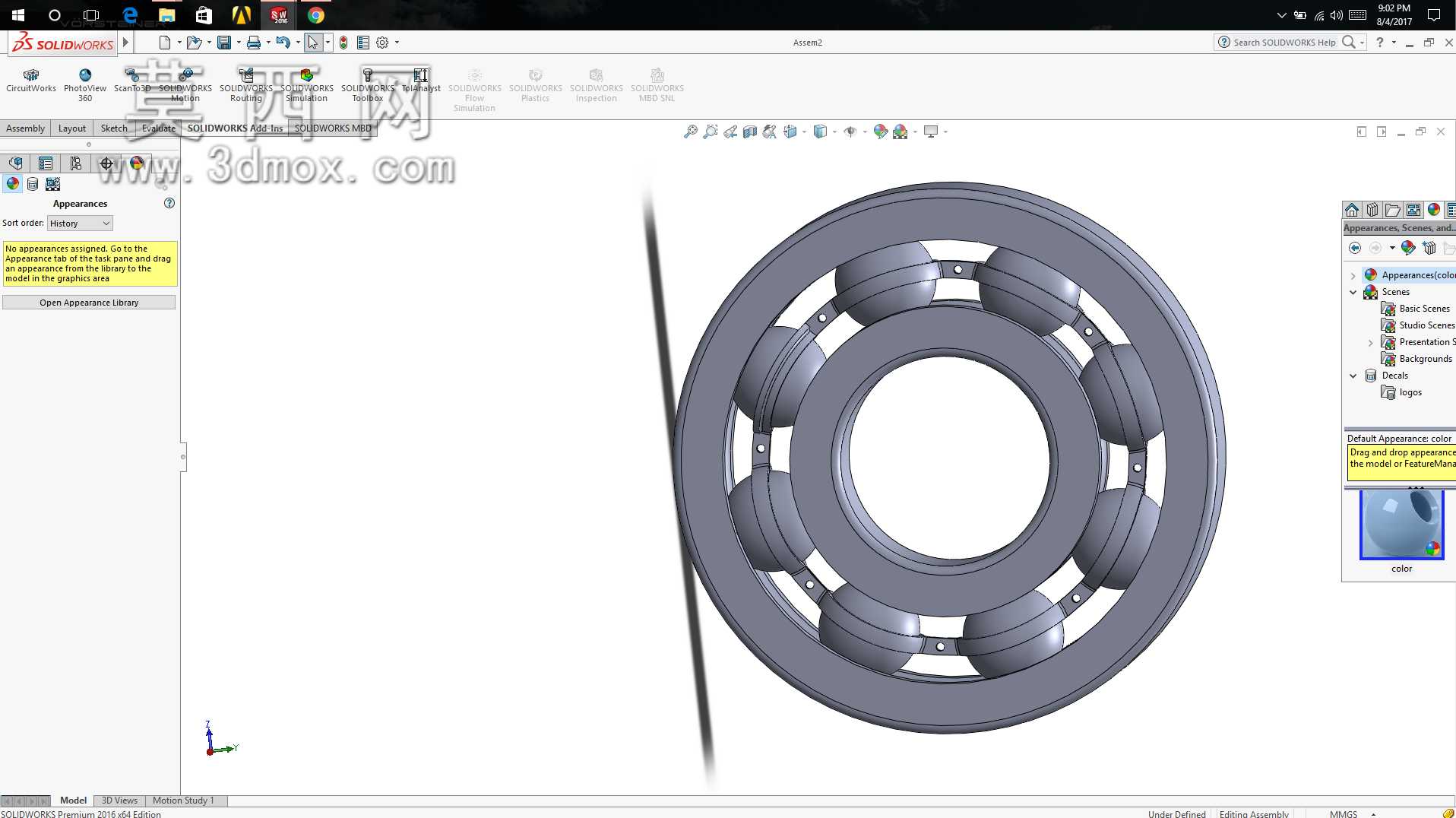Open Microsoft Edge from the taskbar
This screenshot has width=1456, height=818.
[130, 15]
